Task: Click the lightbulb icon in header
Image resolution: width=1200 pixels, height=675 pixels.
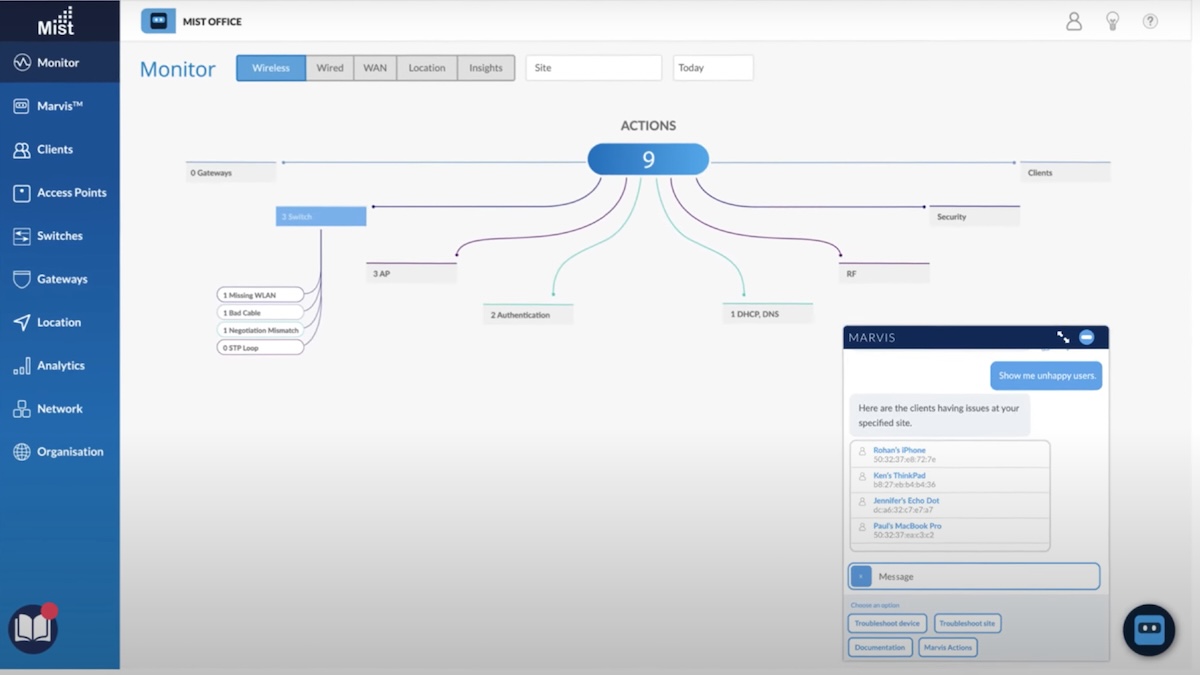Action: (x=1112, y=21)
